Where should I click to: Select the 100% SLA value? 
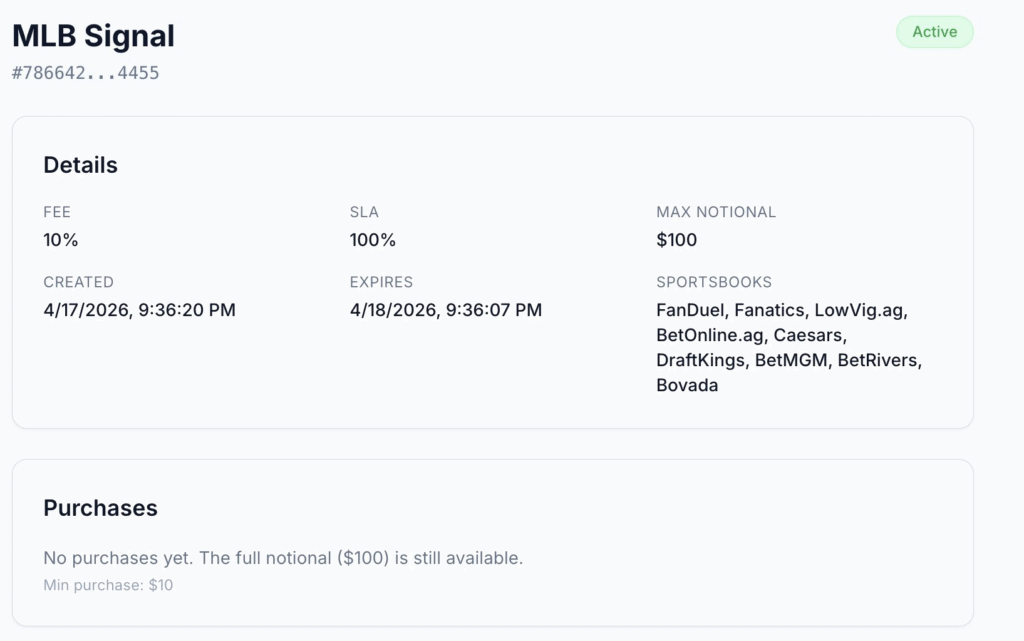point(373,240)
